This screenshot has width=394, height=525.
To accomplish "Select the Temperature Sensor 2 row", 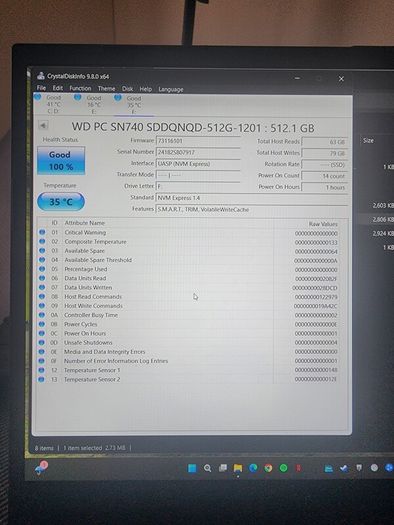I will tap(188, 379).
